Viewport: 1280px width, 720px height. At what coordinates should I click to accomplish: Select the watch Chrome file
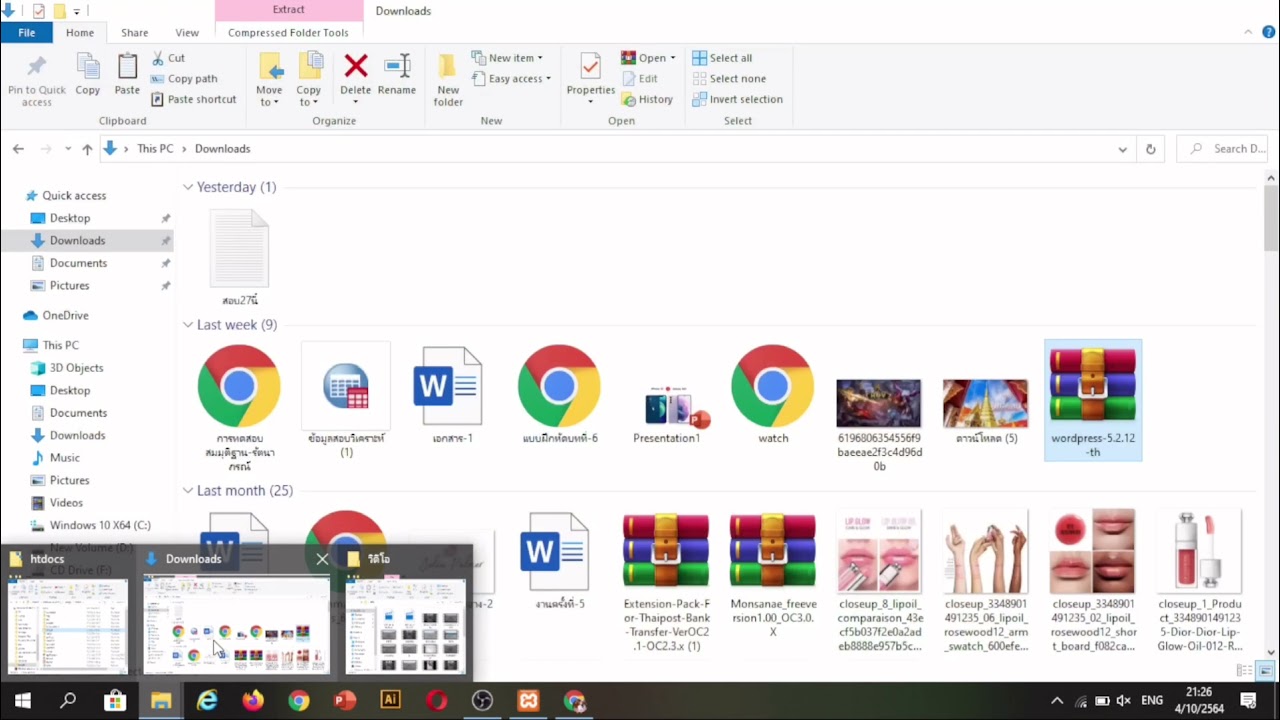point(773,395)
